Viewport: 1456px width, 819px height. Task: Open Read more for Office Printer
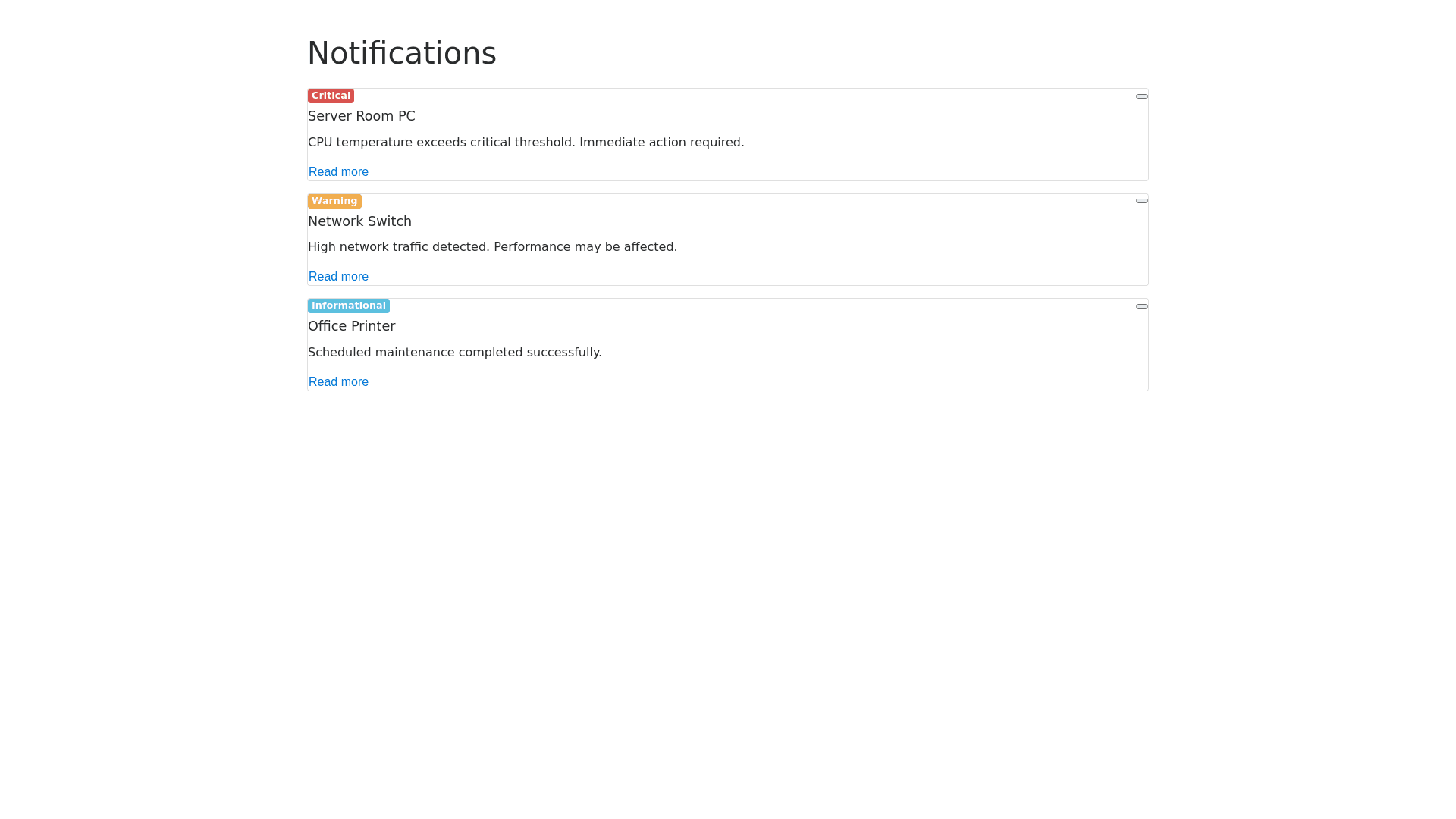tap(338, 382)
